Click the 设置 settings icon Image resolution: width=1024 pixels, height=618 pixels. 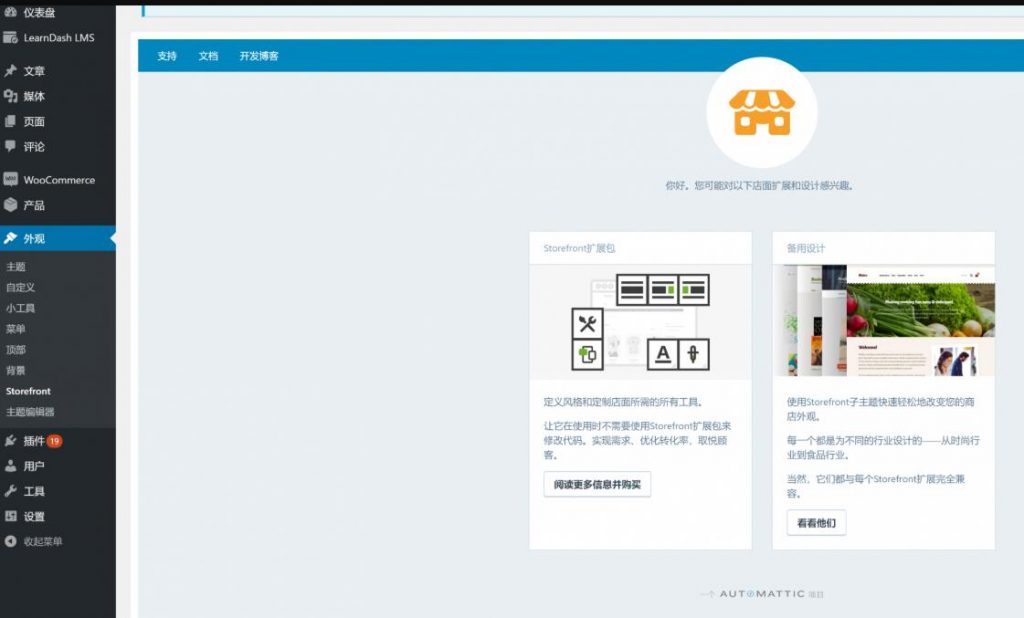(10, 516)
